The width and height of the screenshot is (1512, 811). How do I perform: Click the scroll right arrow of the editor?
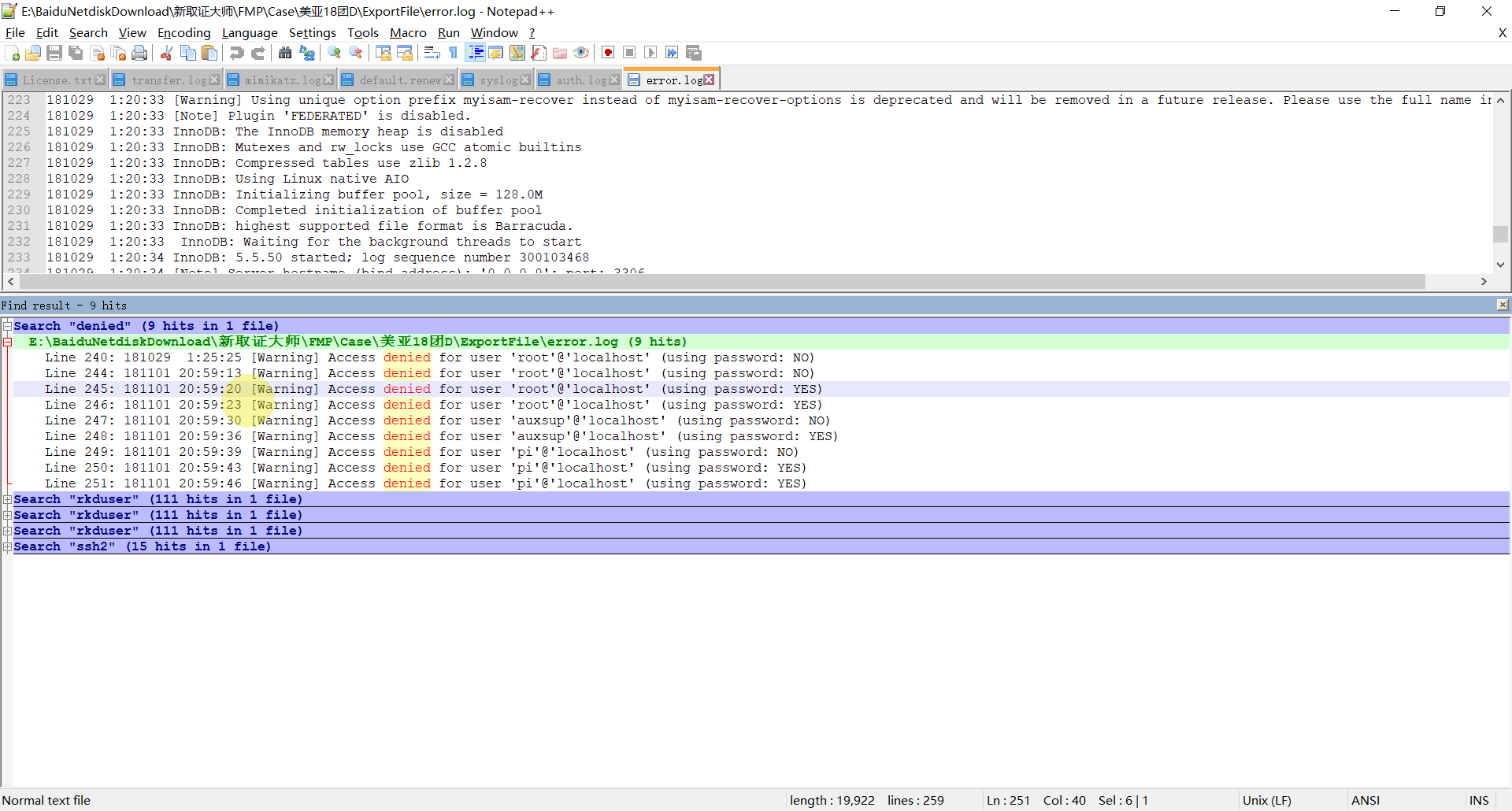pos(1484,281)
